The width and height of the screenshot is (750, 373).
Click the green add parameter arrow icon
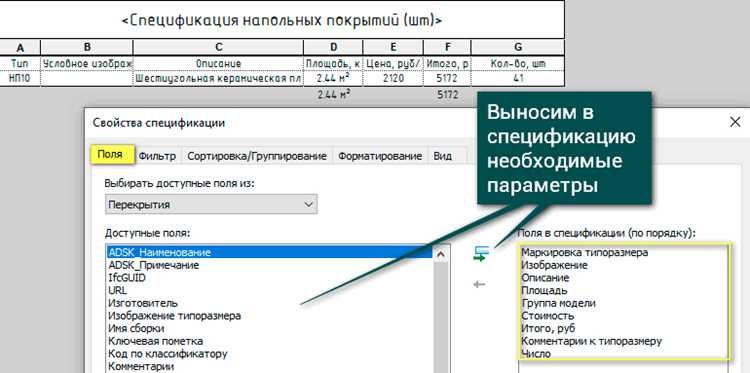481,253
